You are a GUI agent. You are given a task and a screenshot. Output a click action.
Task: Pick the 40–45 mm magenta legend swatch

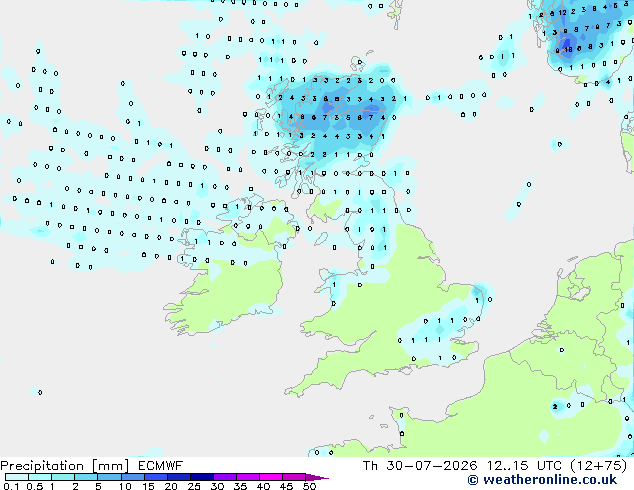point(271,477)
